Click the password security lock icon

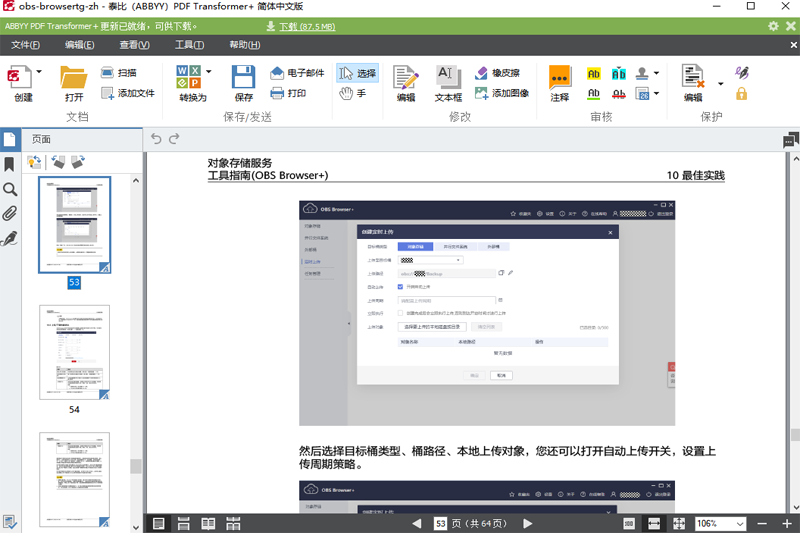pos(741,93)
